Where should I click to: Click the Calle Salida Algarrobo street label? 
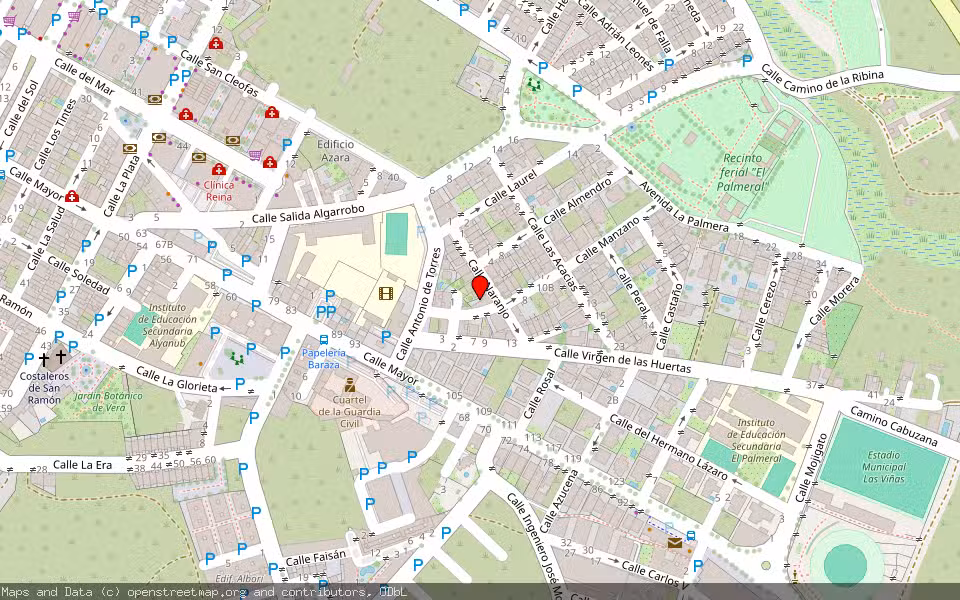point(309,214)
